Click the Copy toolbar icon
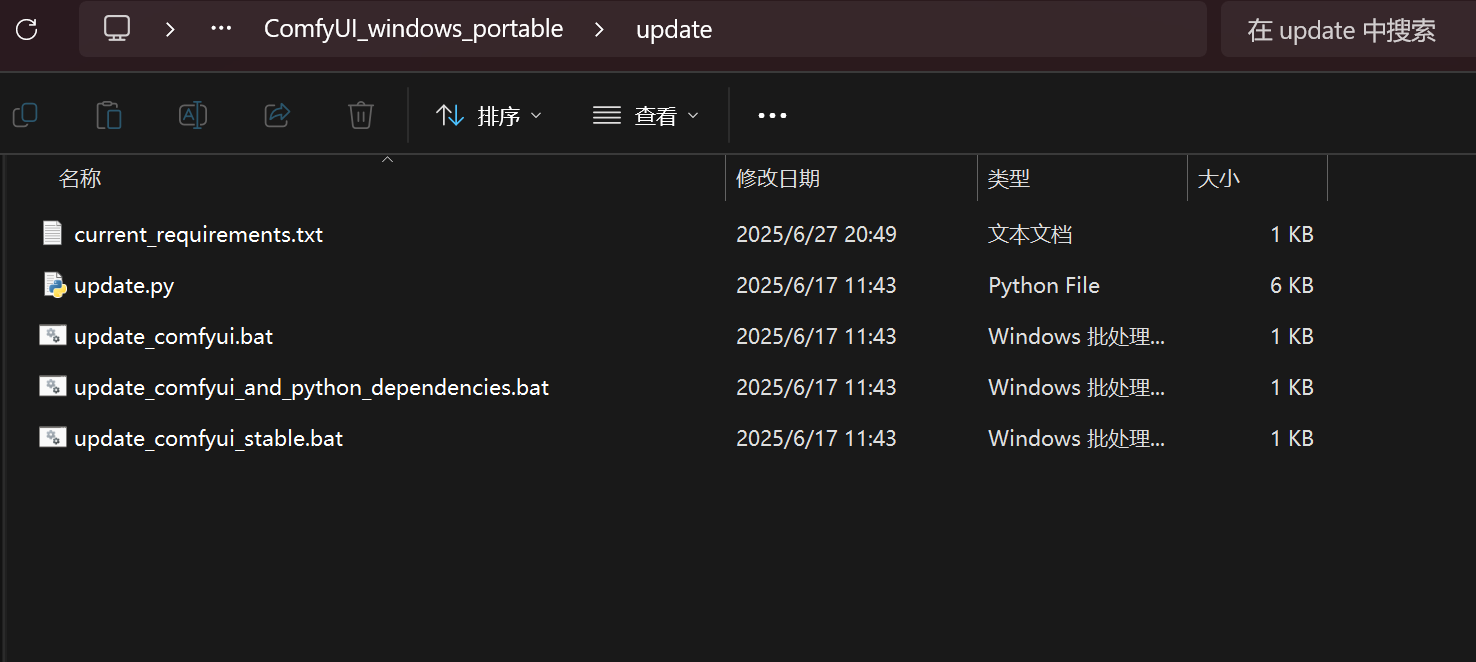 pos(25,116)
